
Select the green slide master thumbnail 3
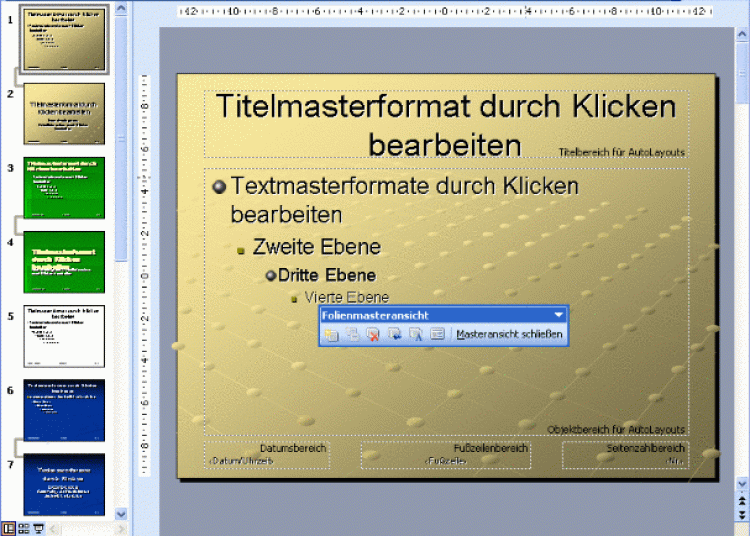tap(64, 187)
